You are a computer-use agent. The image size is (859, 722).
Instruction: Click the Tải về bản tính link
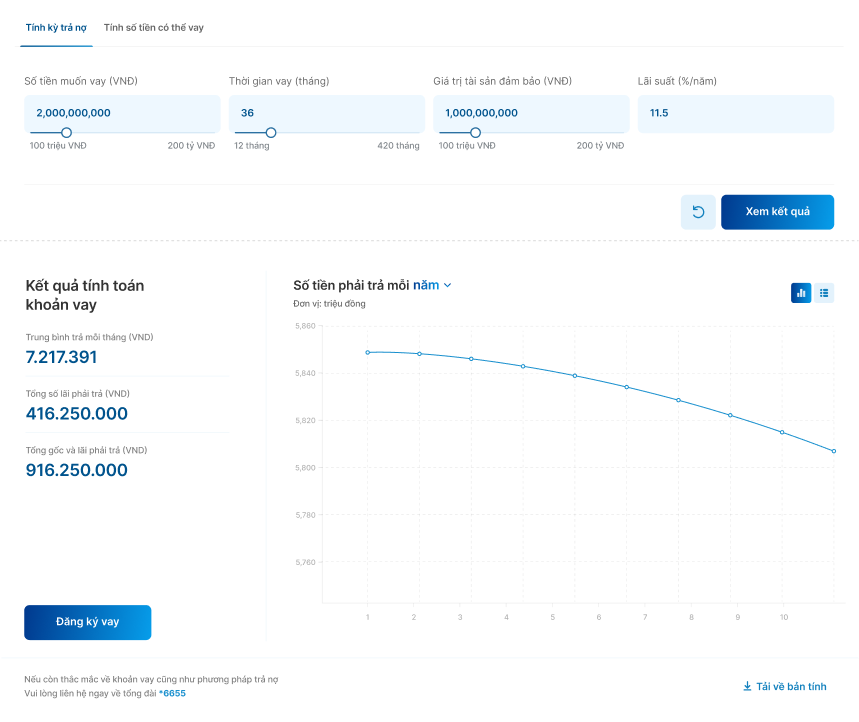coord(790,687)
